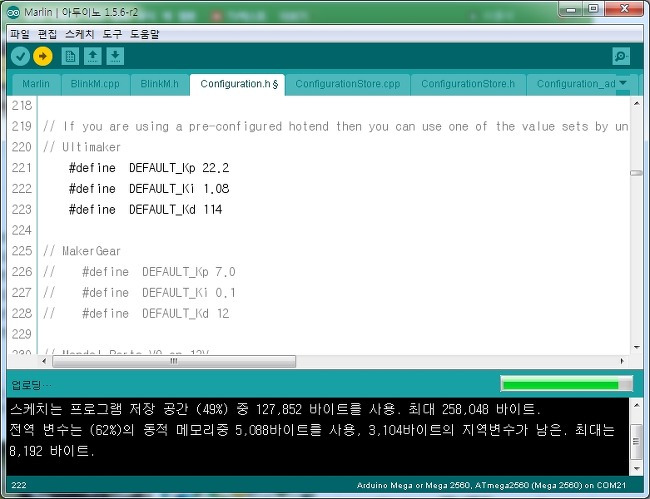Open the 도구 menu
Screen dimensions: 650x499
tap(112, 34)
